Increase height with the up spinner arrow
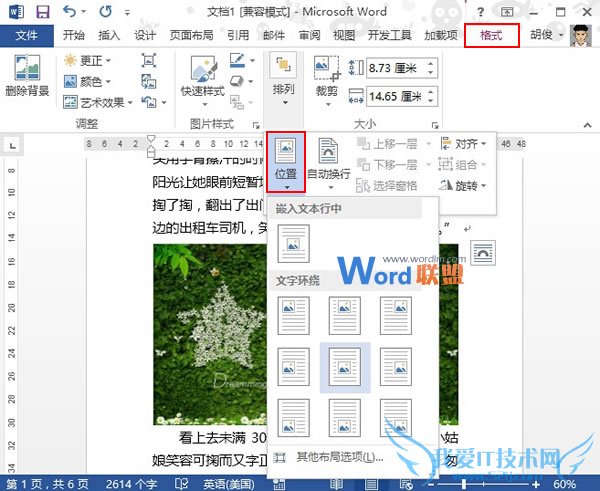 point(431,64)
